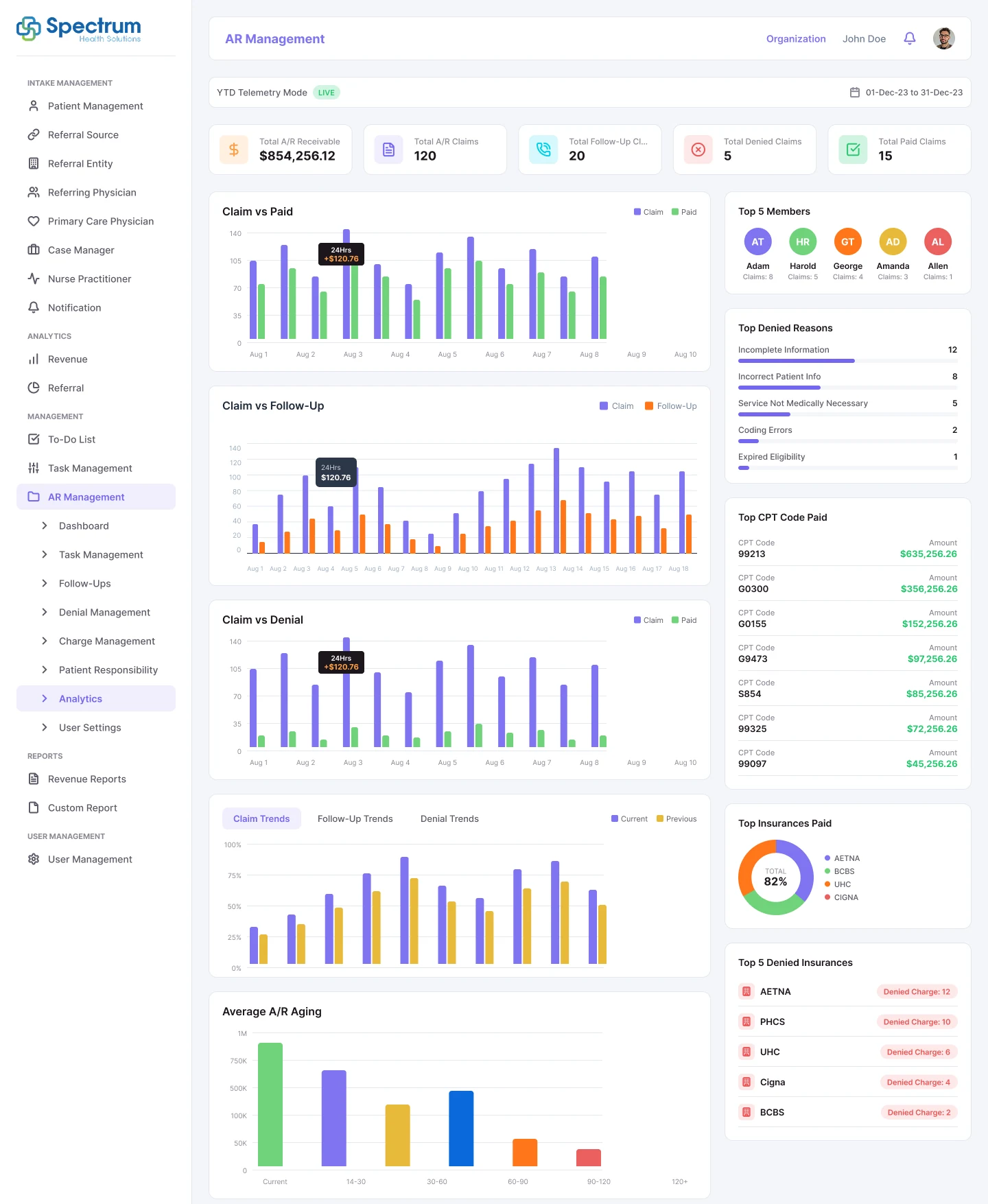988x1204 pixels.
Task: Expand the User Settings chevron
Action: coord(45,727)
